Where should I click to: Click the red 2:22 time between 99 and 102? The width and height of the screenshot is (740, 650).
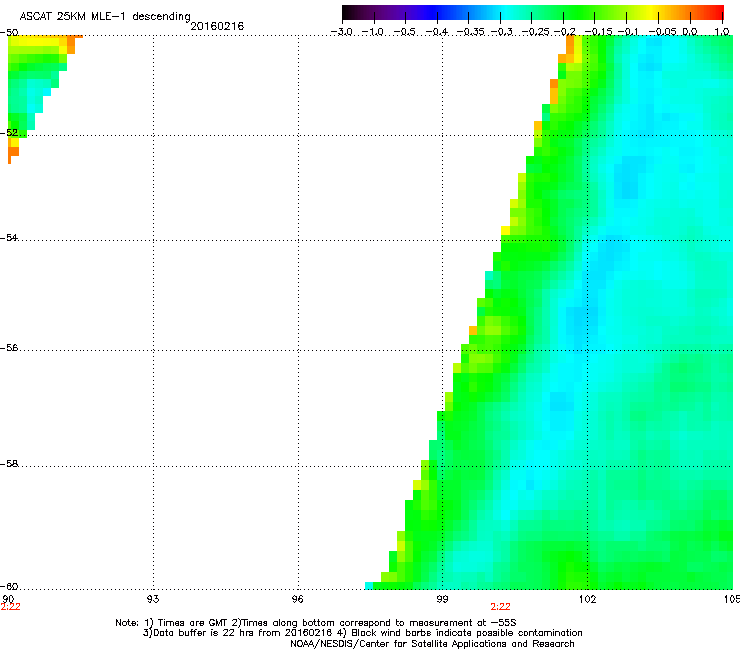(500, 607)
